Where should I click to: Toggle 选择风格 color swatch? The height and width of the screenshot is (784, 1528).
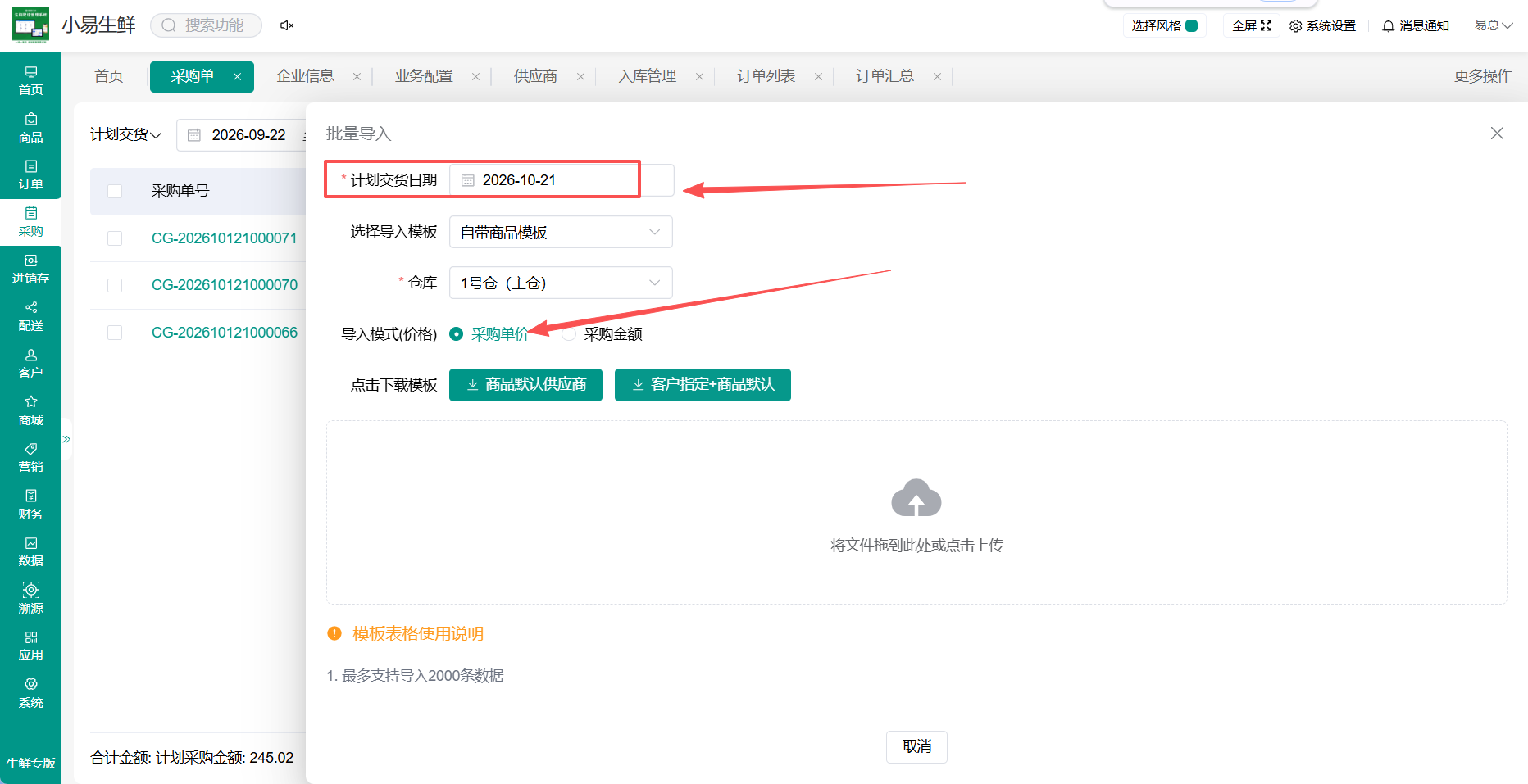click(x=1192, y=25)
